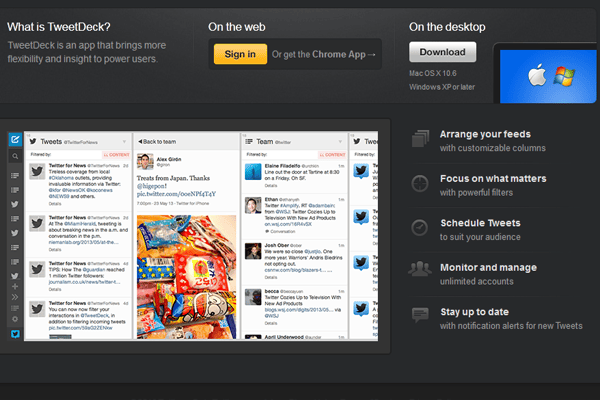Click the Arrange your feeds heading
The width and height of the screenshot is (600, 400).
tap(485, 134)
